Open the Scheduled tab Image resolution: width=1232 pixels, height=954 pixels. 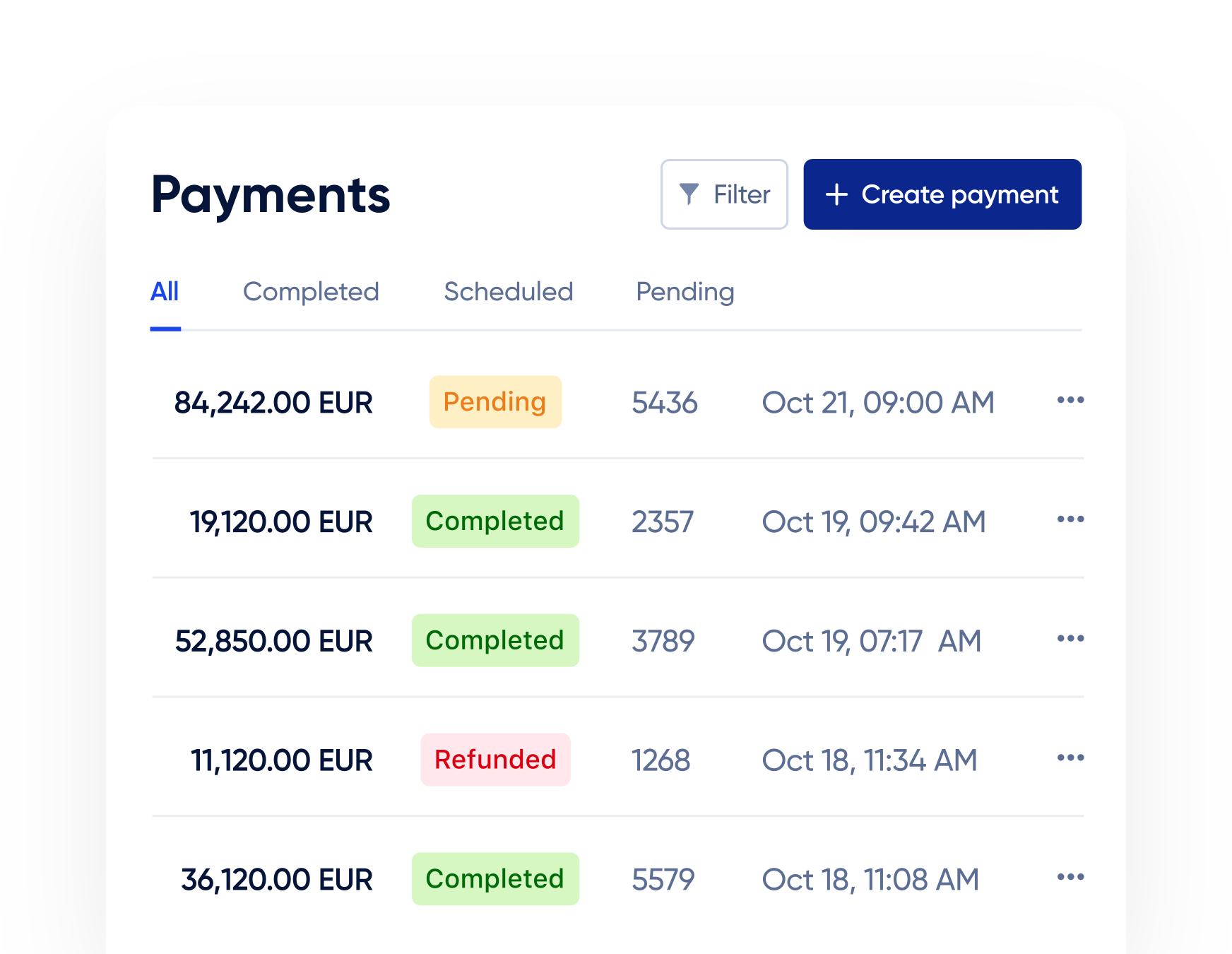508,291
